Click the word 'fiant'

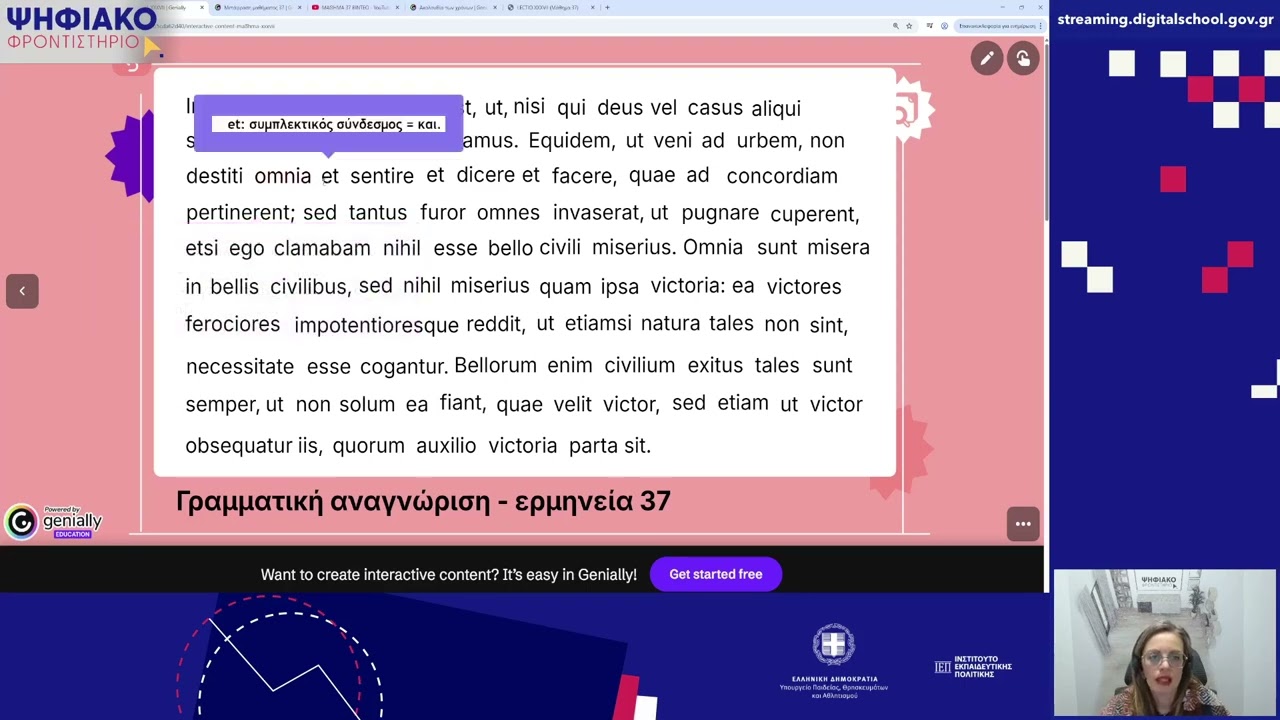coord(461,403)
